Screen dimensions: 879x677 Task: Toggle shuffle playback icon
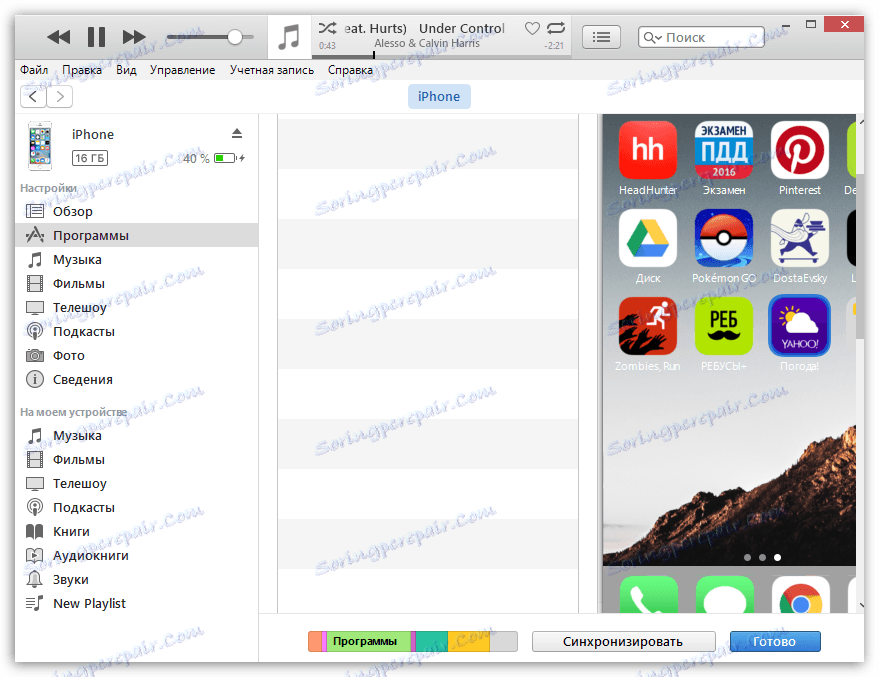[x=327, y=27]
